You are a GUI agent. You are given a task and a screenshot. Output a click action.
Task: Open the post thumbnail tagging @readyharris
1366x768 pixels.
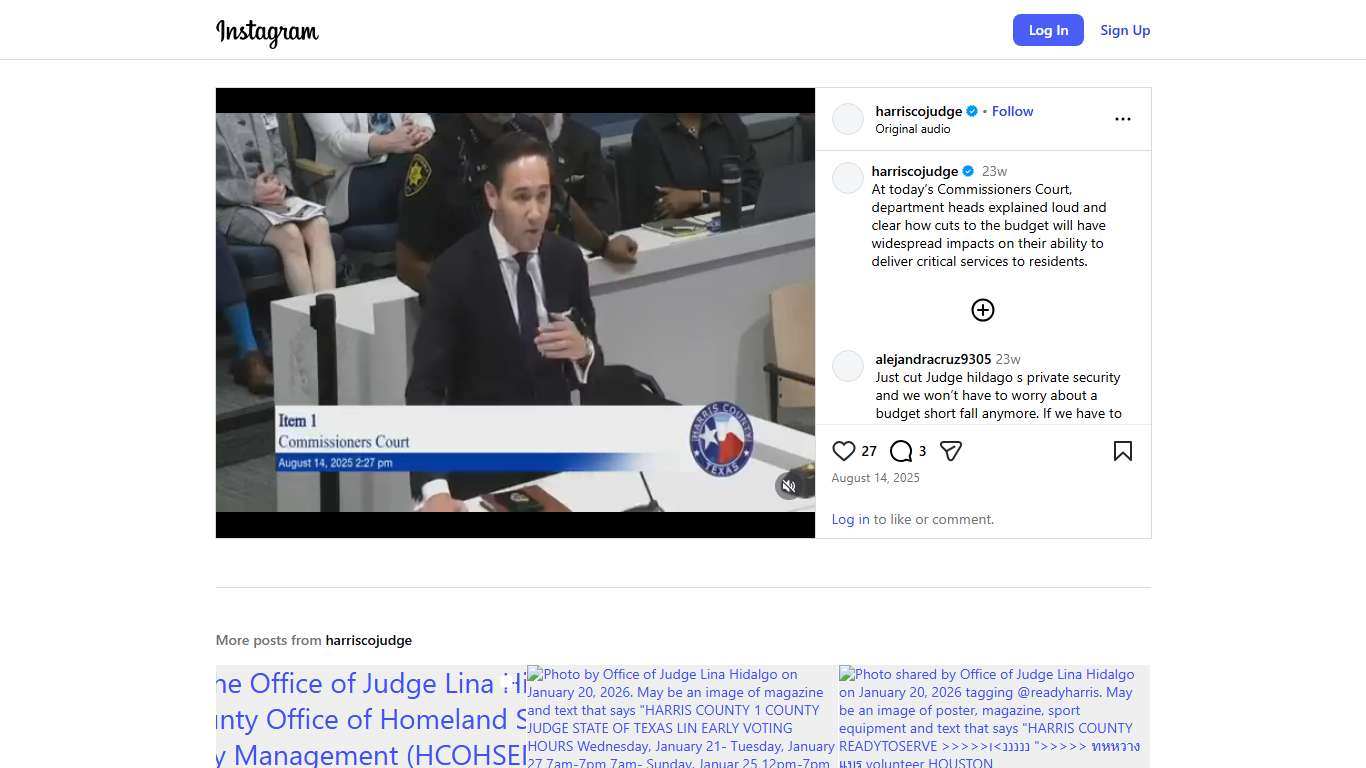993,716
